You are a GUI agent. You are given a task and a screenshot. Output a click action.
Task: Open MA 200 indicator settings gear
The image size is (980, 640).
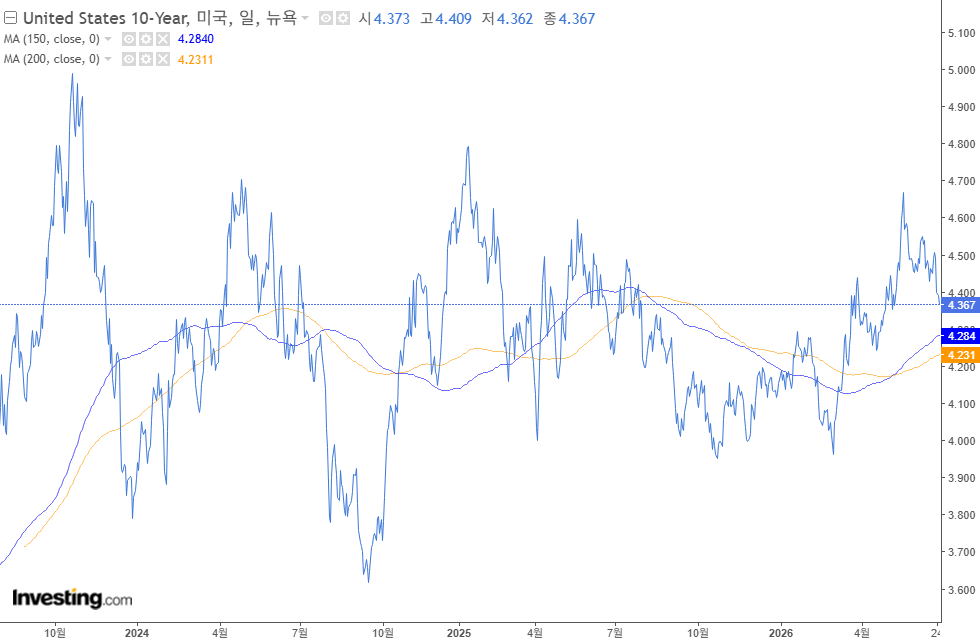click(146, 59)
